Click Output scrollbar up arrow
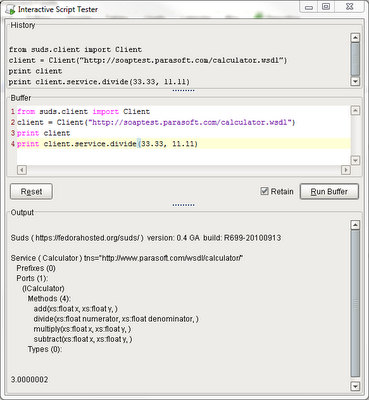The height and width of the screenshot is (400, 369). (355, 225)
